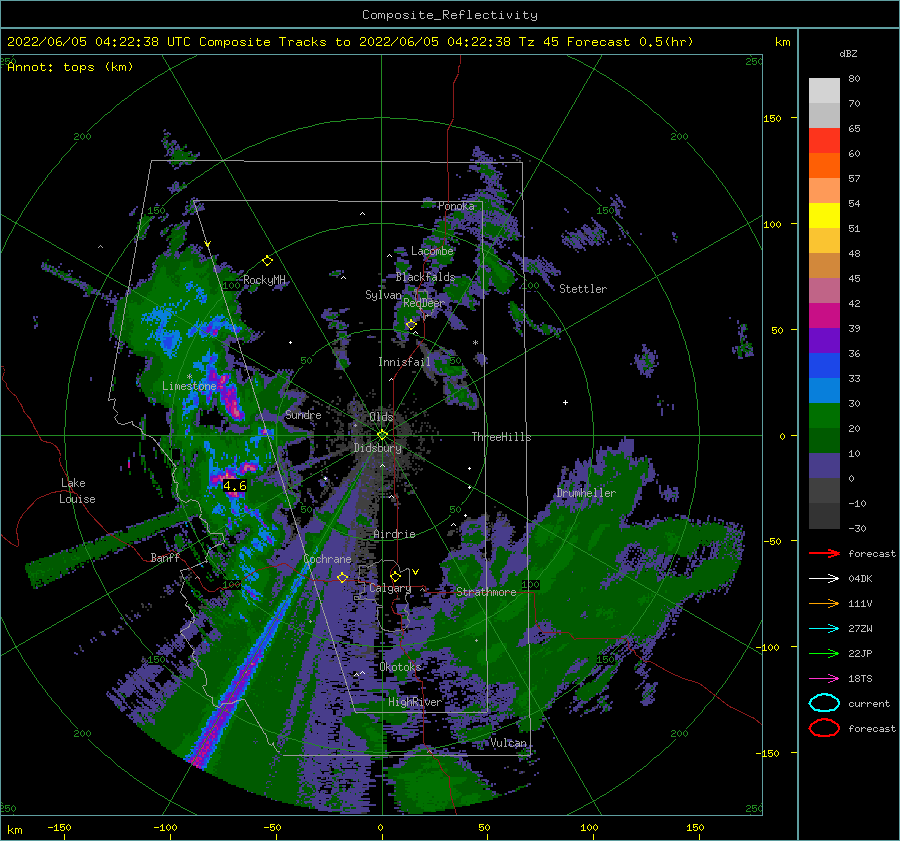Click the Drumheller label

(x=585, y=493)
